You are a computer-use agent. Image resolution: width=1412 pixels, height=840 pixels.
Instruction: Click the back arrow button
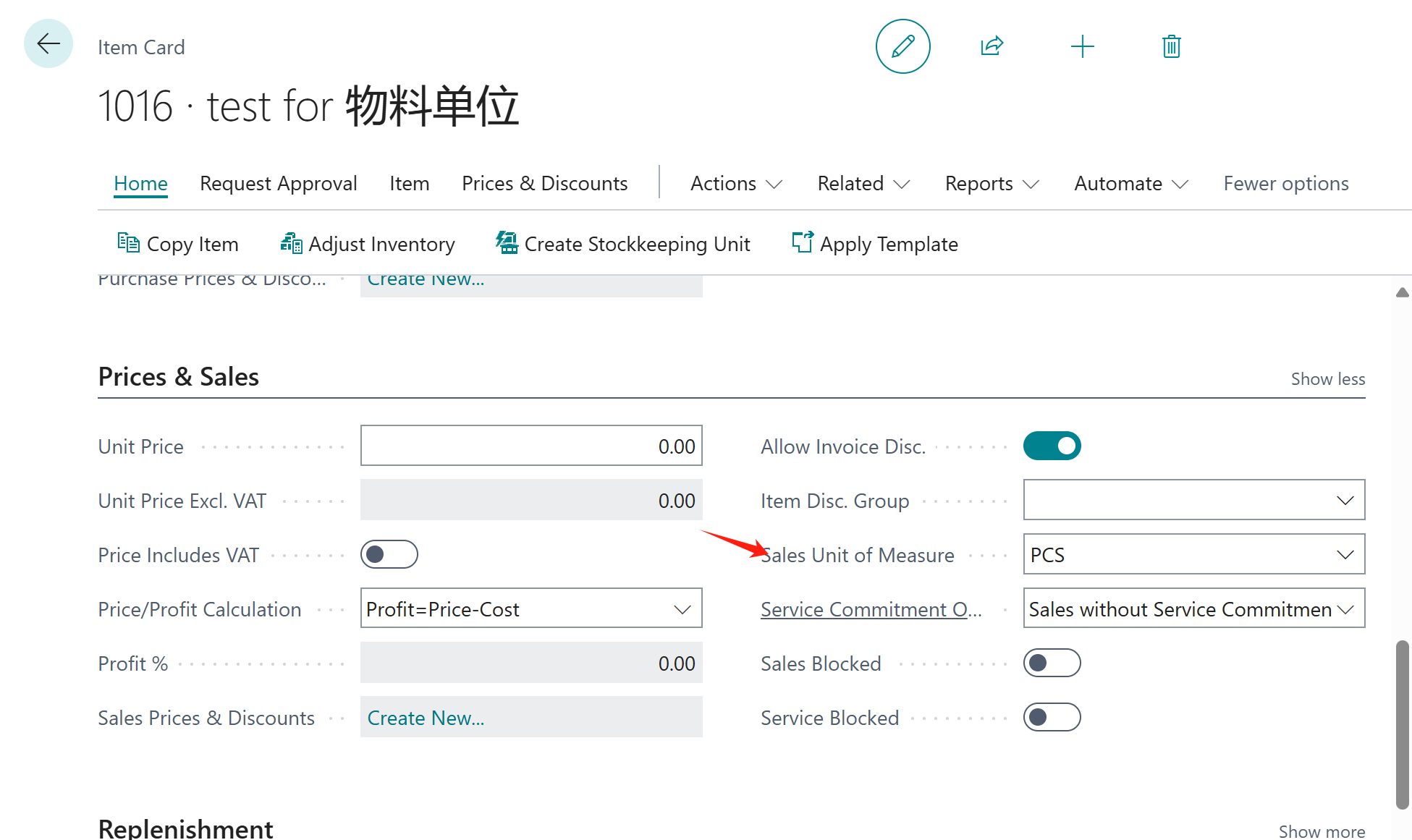[x=48, y=44]
